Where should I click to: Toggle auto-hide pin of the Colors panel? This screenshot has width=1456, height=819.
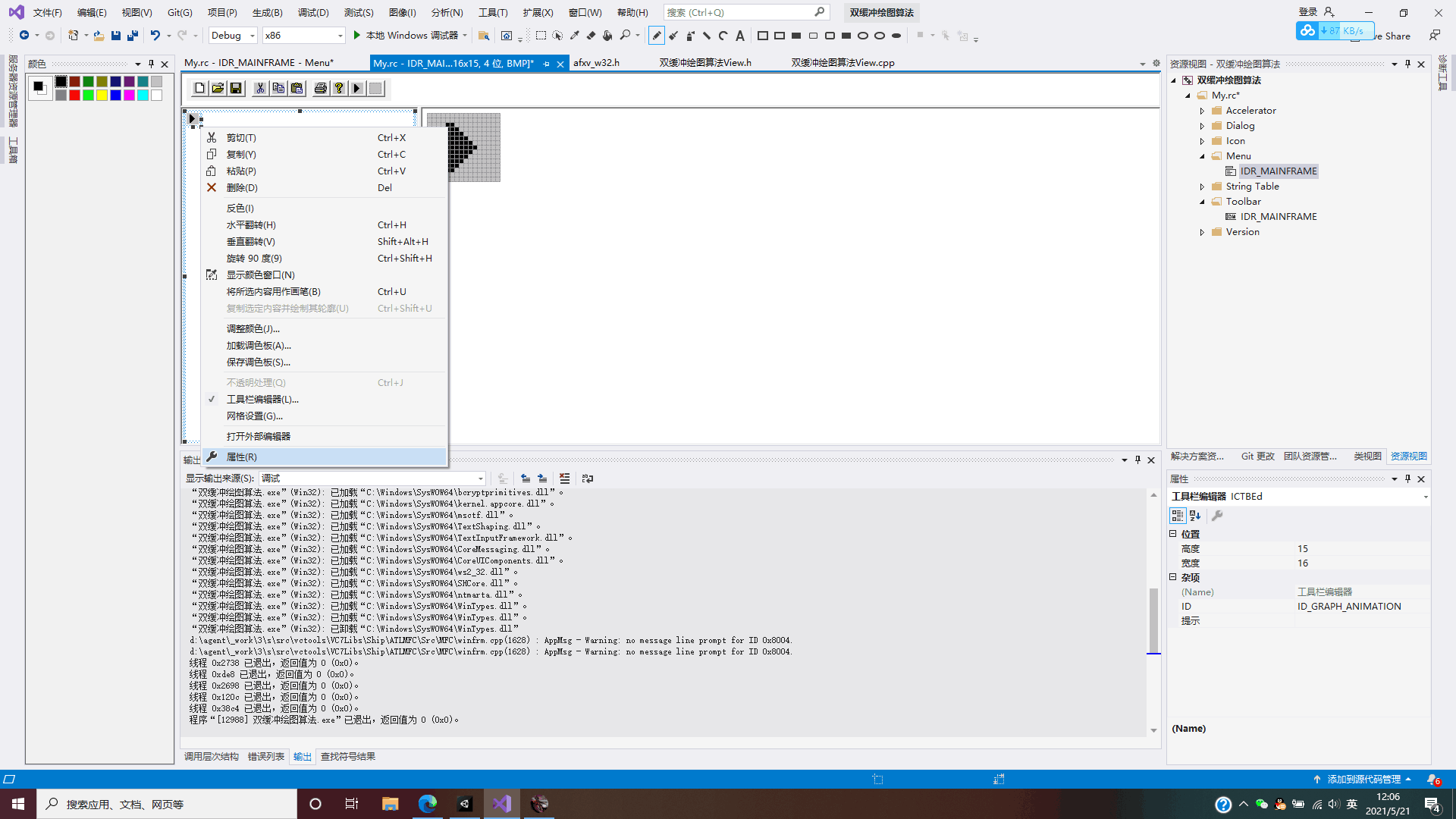(x=151, y=64)
